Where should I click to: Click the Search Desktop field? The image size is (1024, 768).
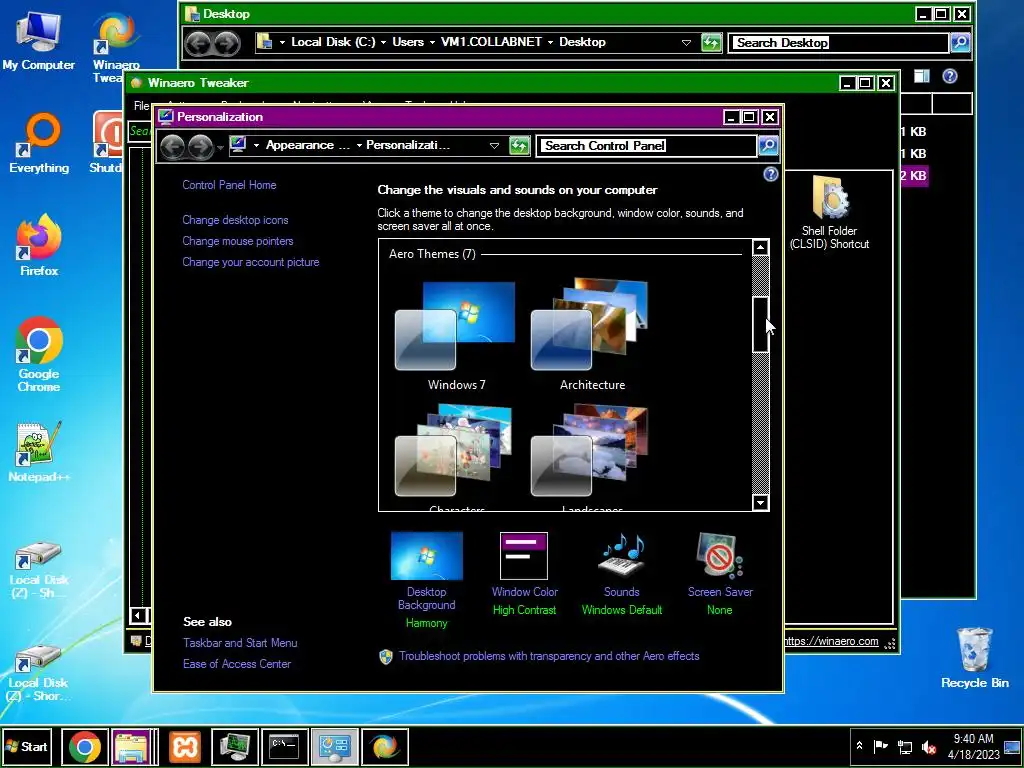pyautogui.click(x=839, y=43)
